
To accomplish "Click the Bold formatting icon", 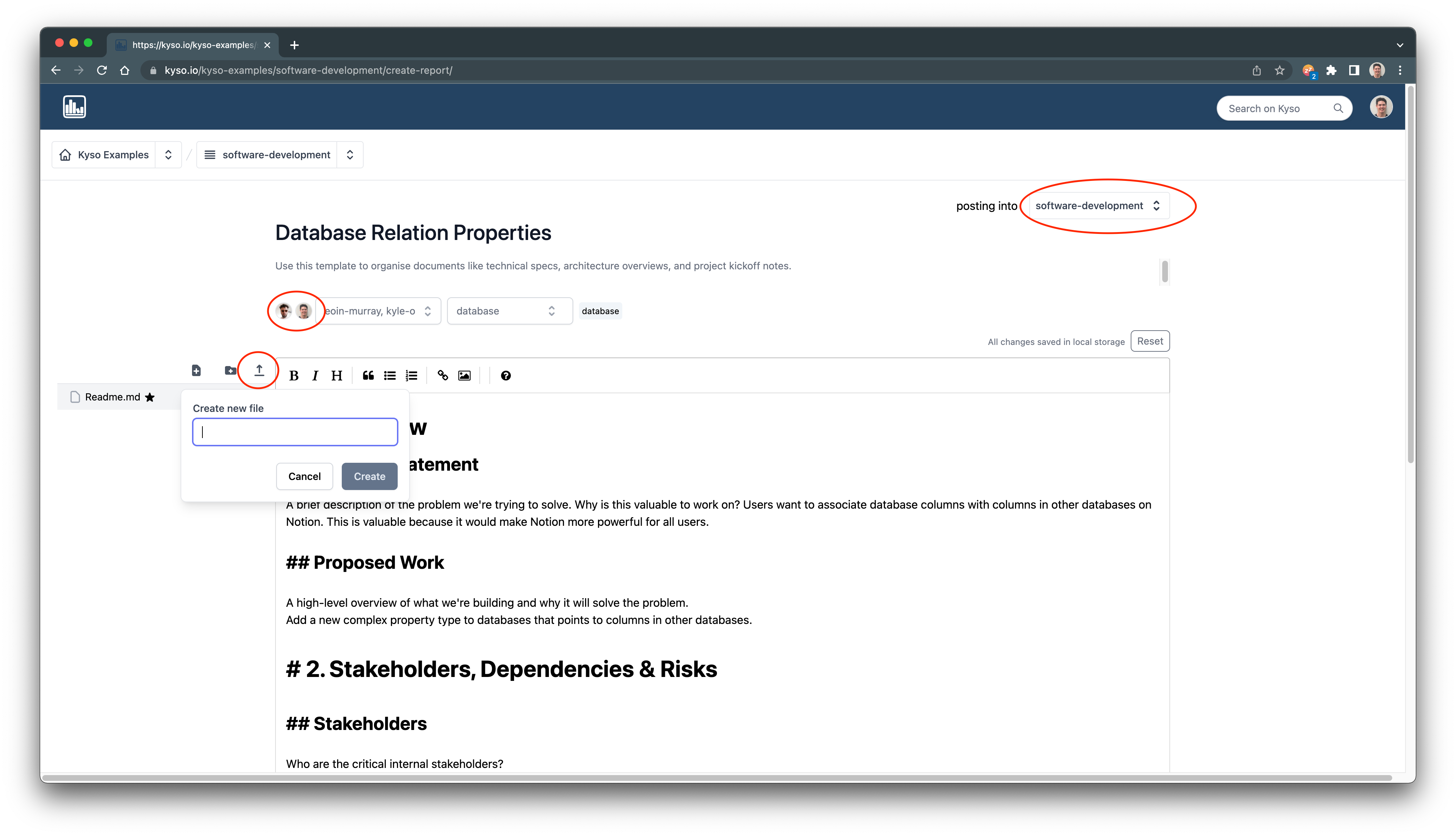I will [x=294, y=375].
